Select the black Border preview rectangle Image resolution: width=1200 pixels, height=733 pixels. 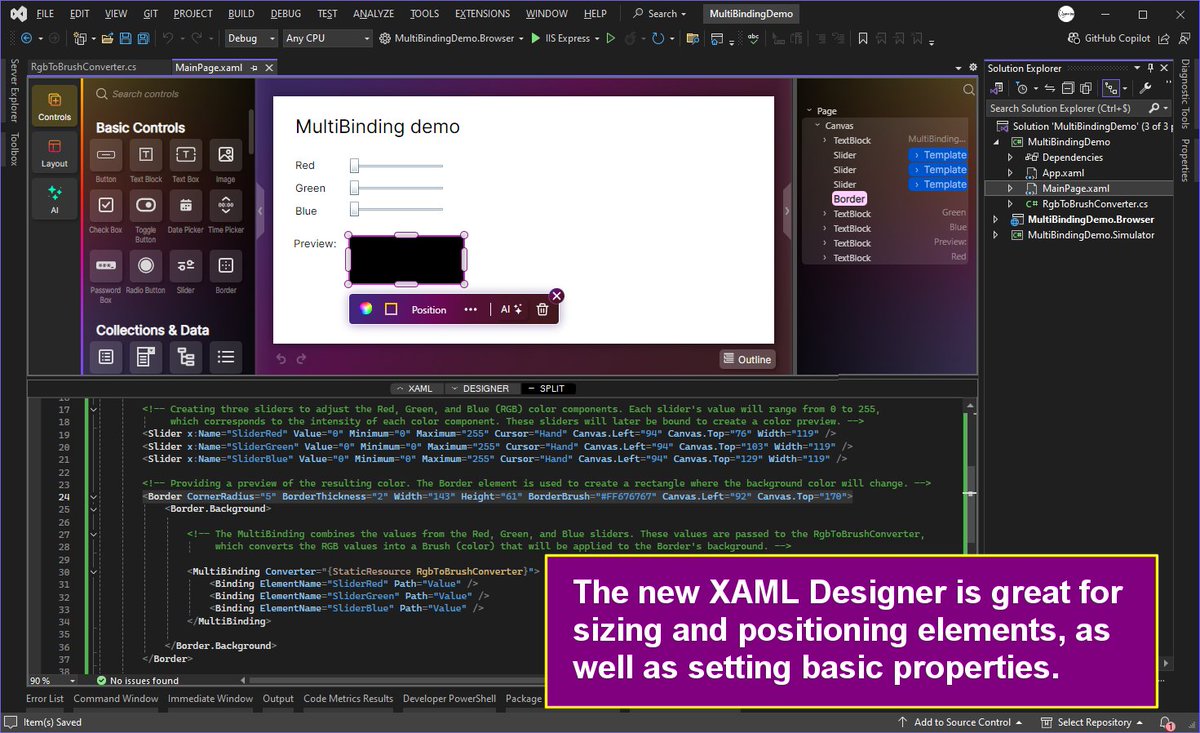pyautogui.click(x=406, y=259)
